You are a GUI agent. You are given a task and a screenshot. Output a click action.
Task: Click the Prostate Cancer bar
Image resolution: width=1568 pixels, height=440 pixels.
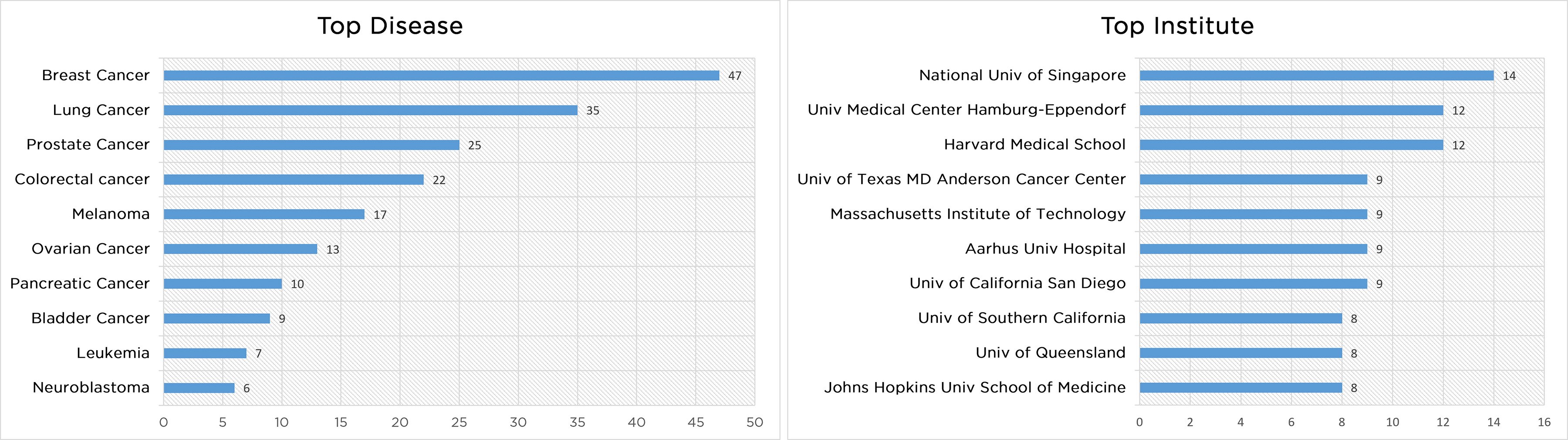coord(311,145)
